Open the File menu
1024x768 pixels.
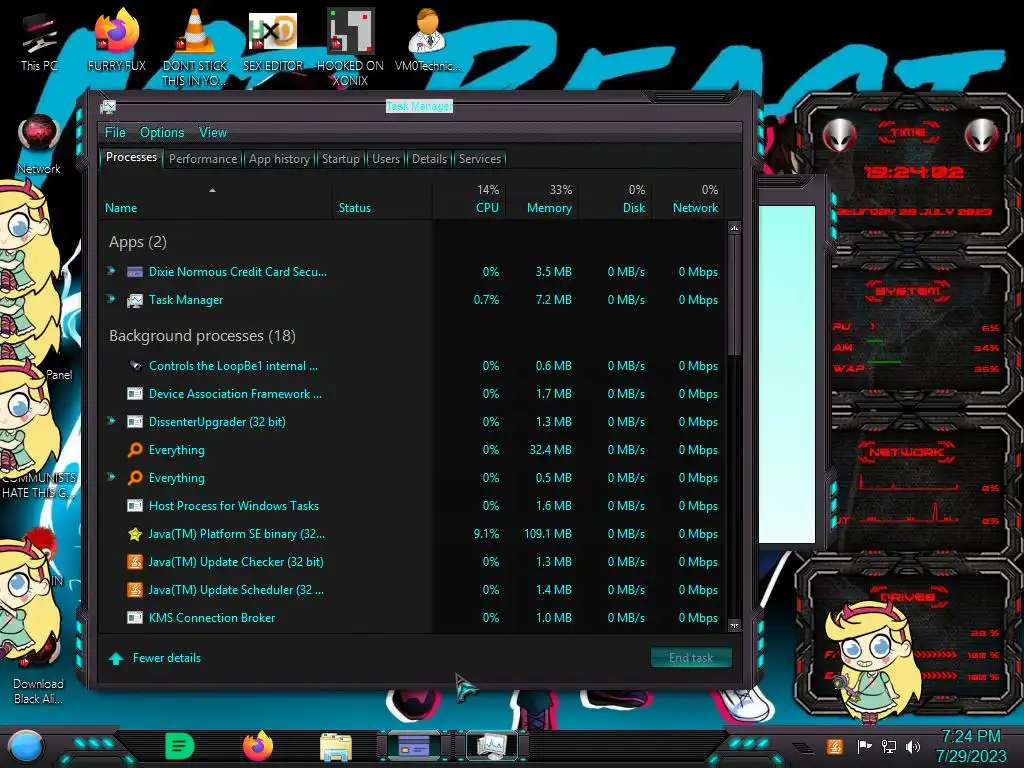pyautogui.click(x=115, y=133)
